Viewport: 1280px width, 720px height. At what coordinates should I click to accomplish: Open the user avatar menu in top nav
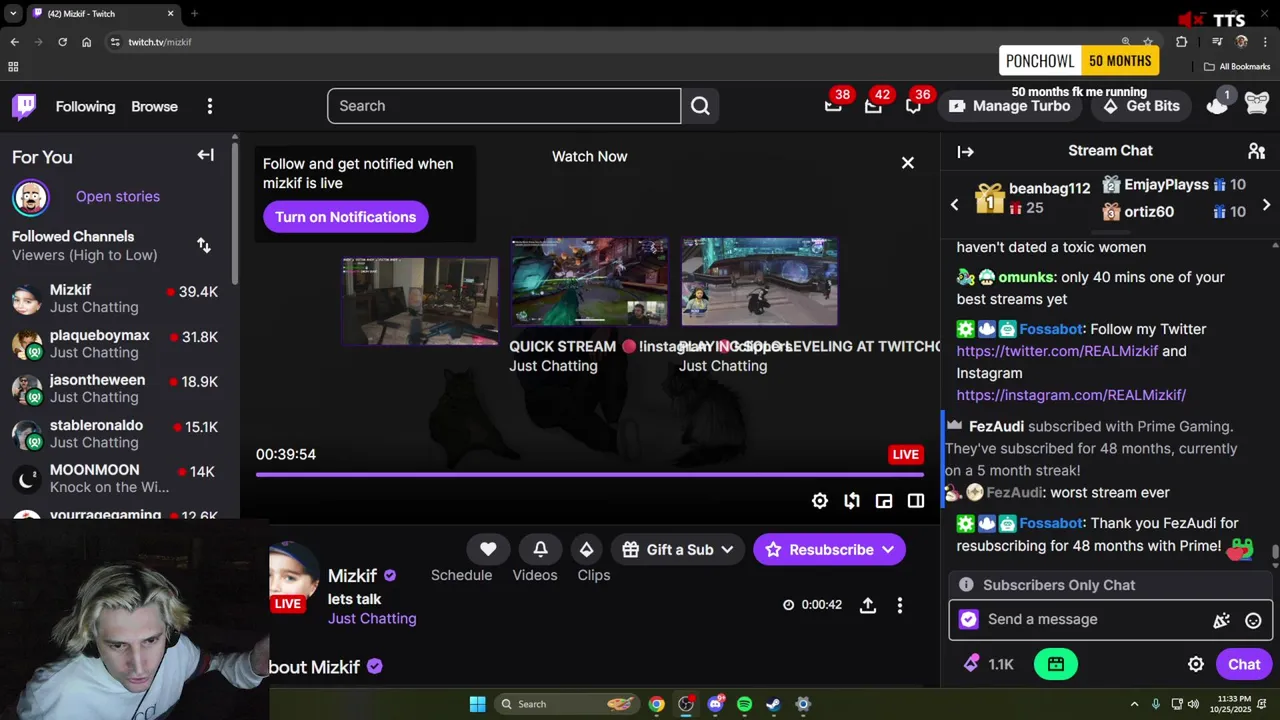click(1257, 104)
